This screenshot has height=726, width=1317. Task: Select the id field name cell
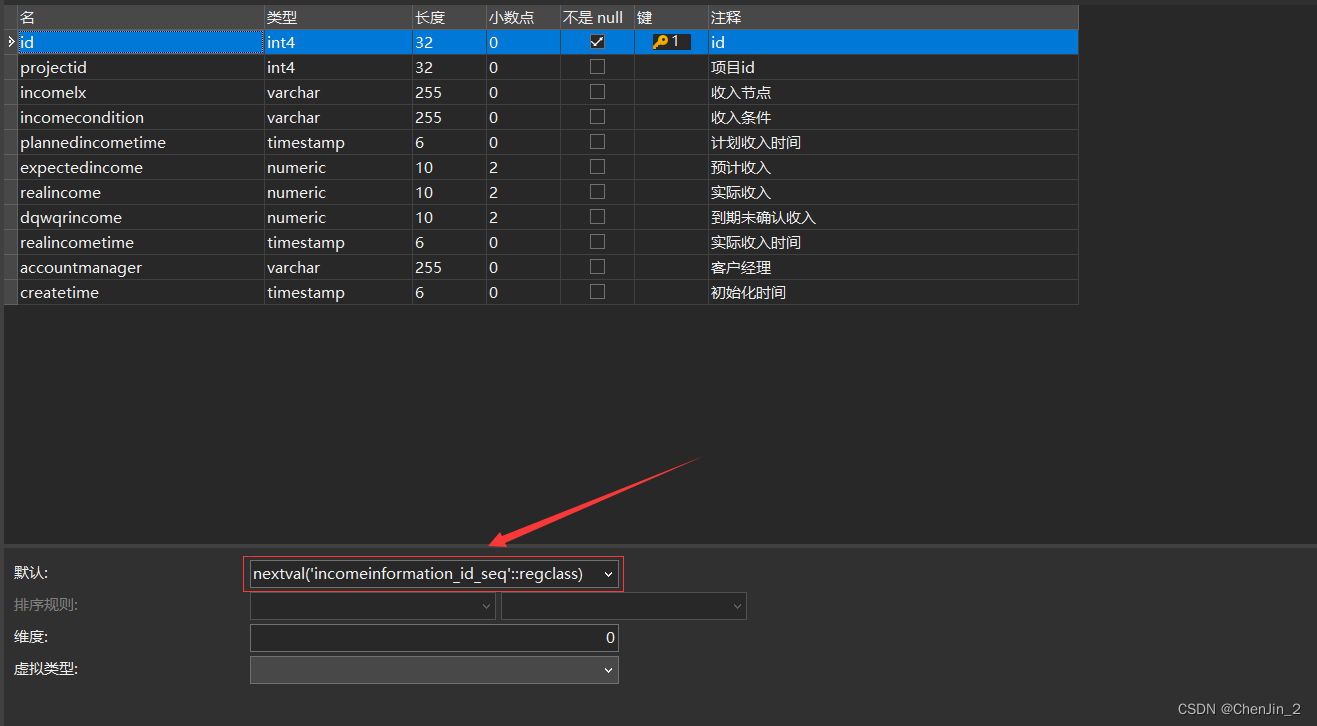click(141, 42)
